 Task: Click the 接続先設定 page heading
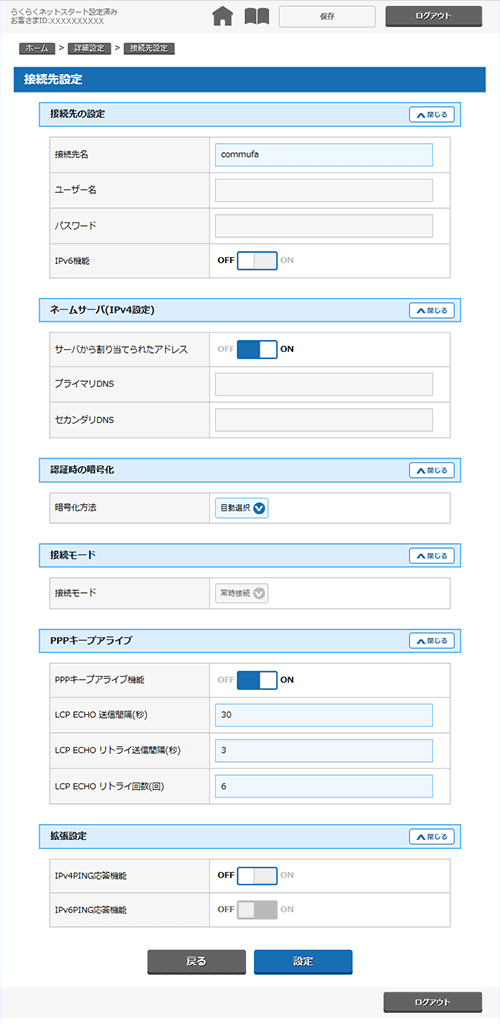tap(53, 80)
